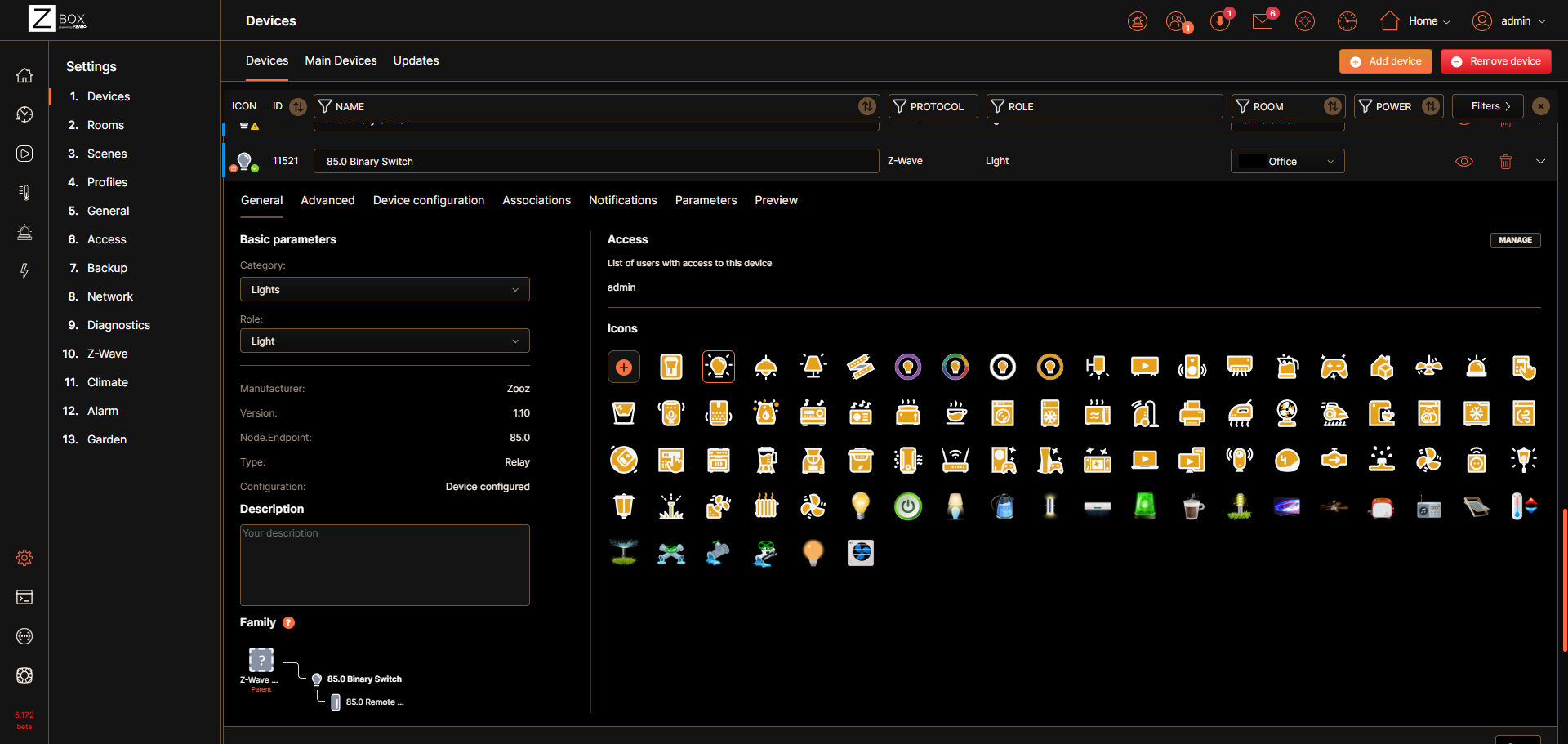
Task: Click the 85.0 Binary Switch name field
Action: click(x=596, y=162)
